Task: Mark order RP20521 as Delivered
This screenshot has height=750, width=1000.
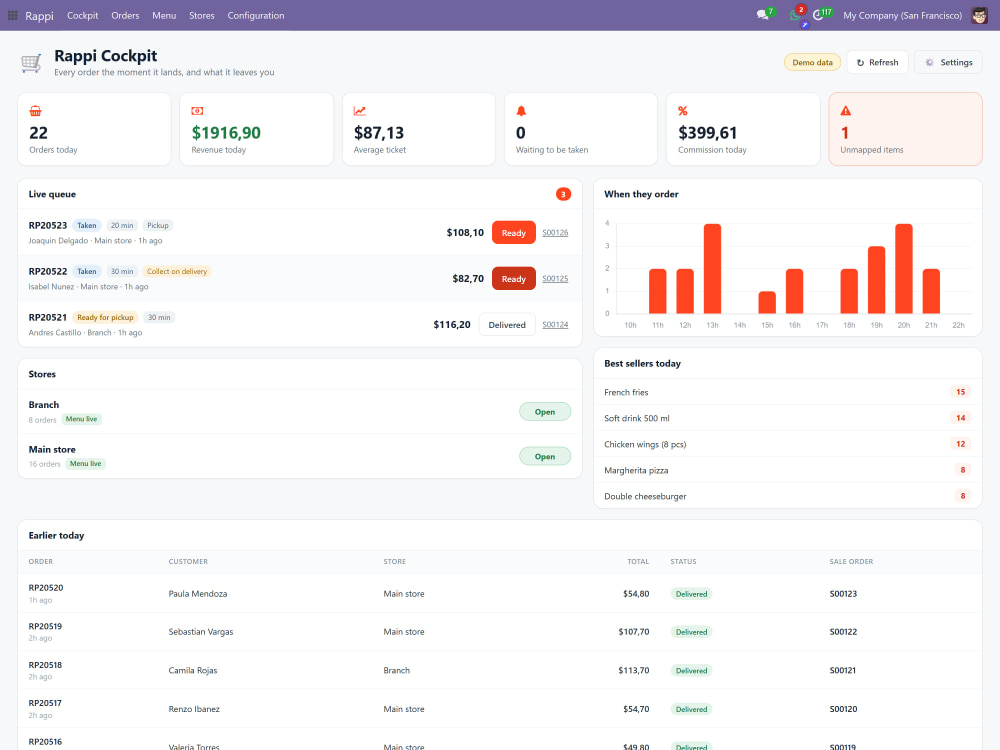Action: 507,325
